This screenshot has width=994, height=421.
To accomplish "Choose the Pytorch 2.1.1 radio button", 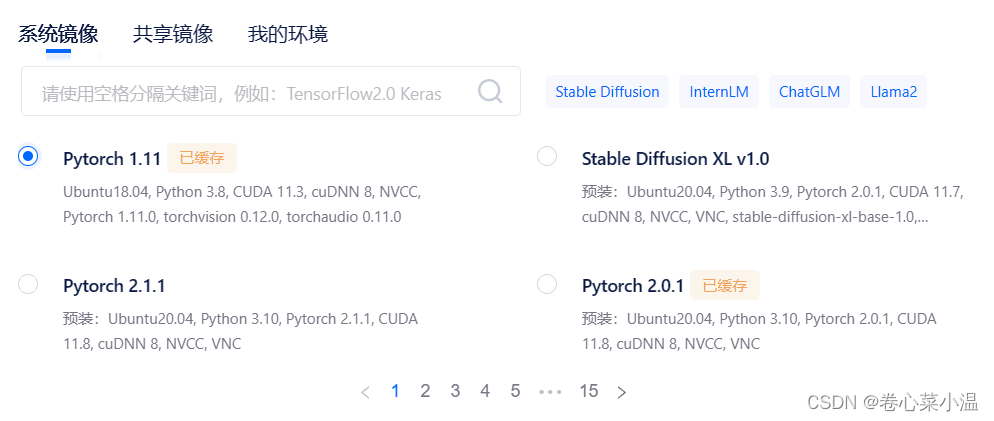I will click(29, 283).
